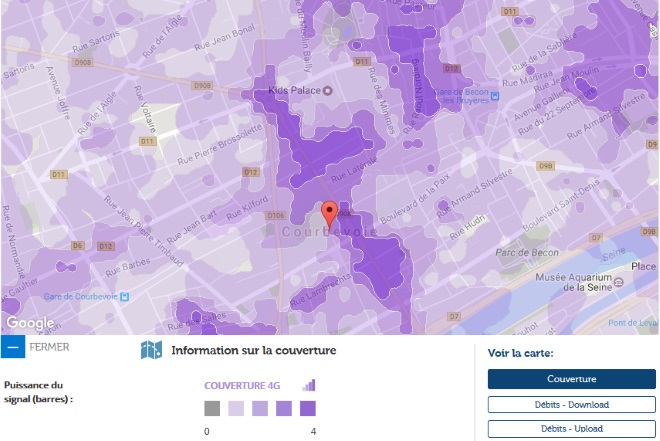
Task: Click the Rue Latérale street label
Action: [354, 170]
